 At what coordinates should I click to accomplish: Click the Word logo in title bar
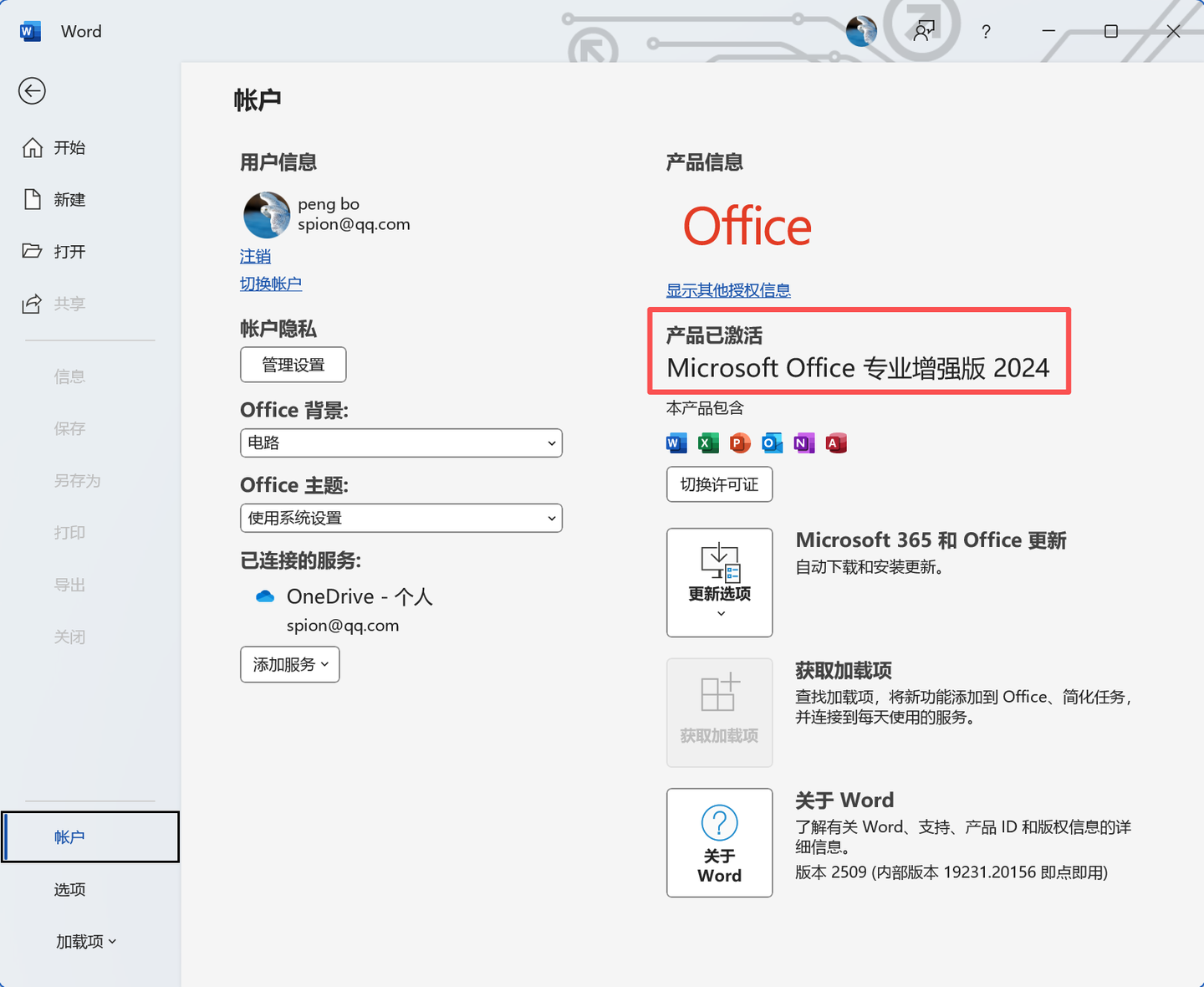(x=30, y=31)
